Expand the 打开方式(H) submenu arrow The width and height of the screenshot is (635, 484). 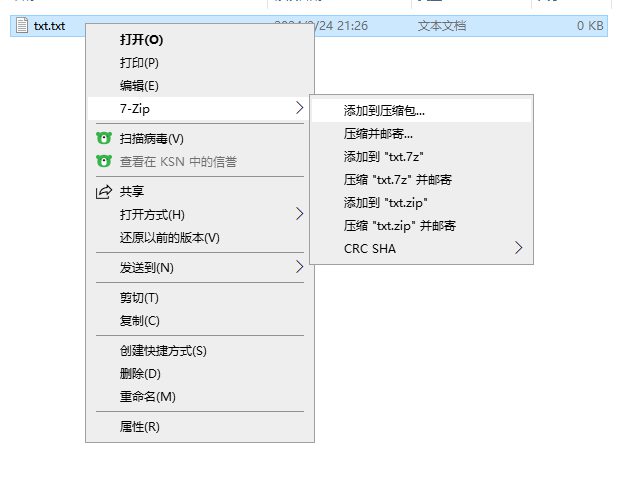[299, 214]
